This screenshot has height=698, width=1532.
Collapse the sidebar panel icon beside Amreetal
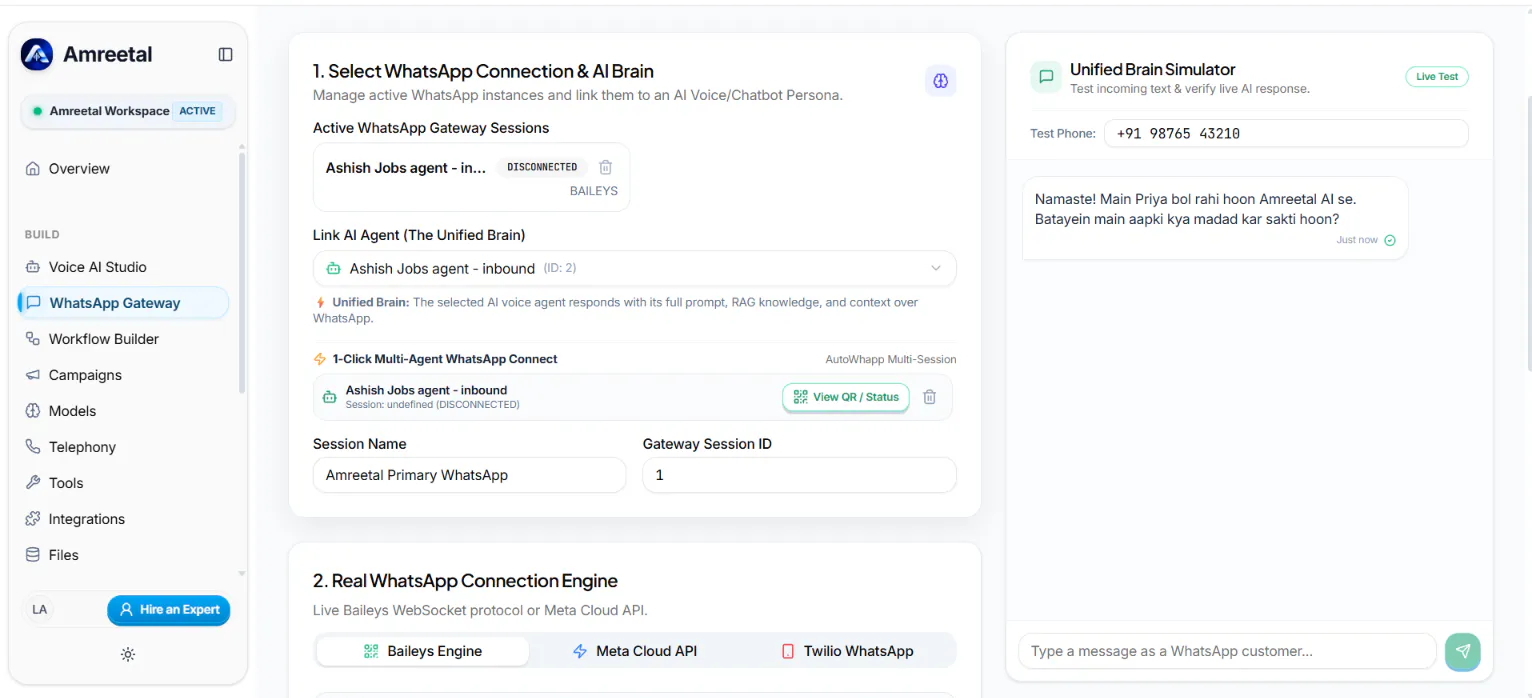tap(225, 54)
